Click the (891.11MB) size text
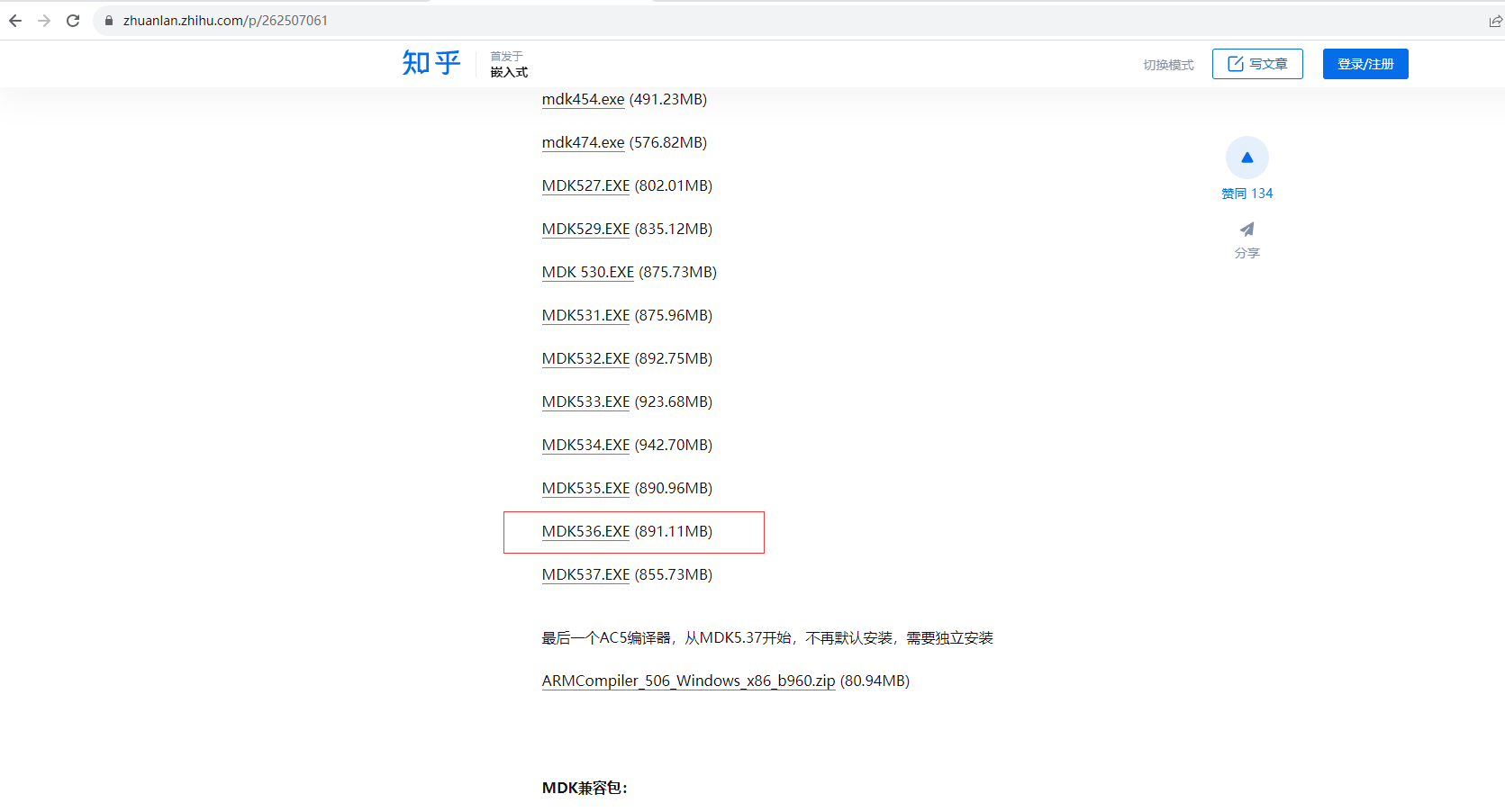The width and height of the screenshot is (1505, 812). pyautogui.click(x=674, y=531)
